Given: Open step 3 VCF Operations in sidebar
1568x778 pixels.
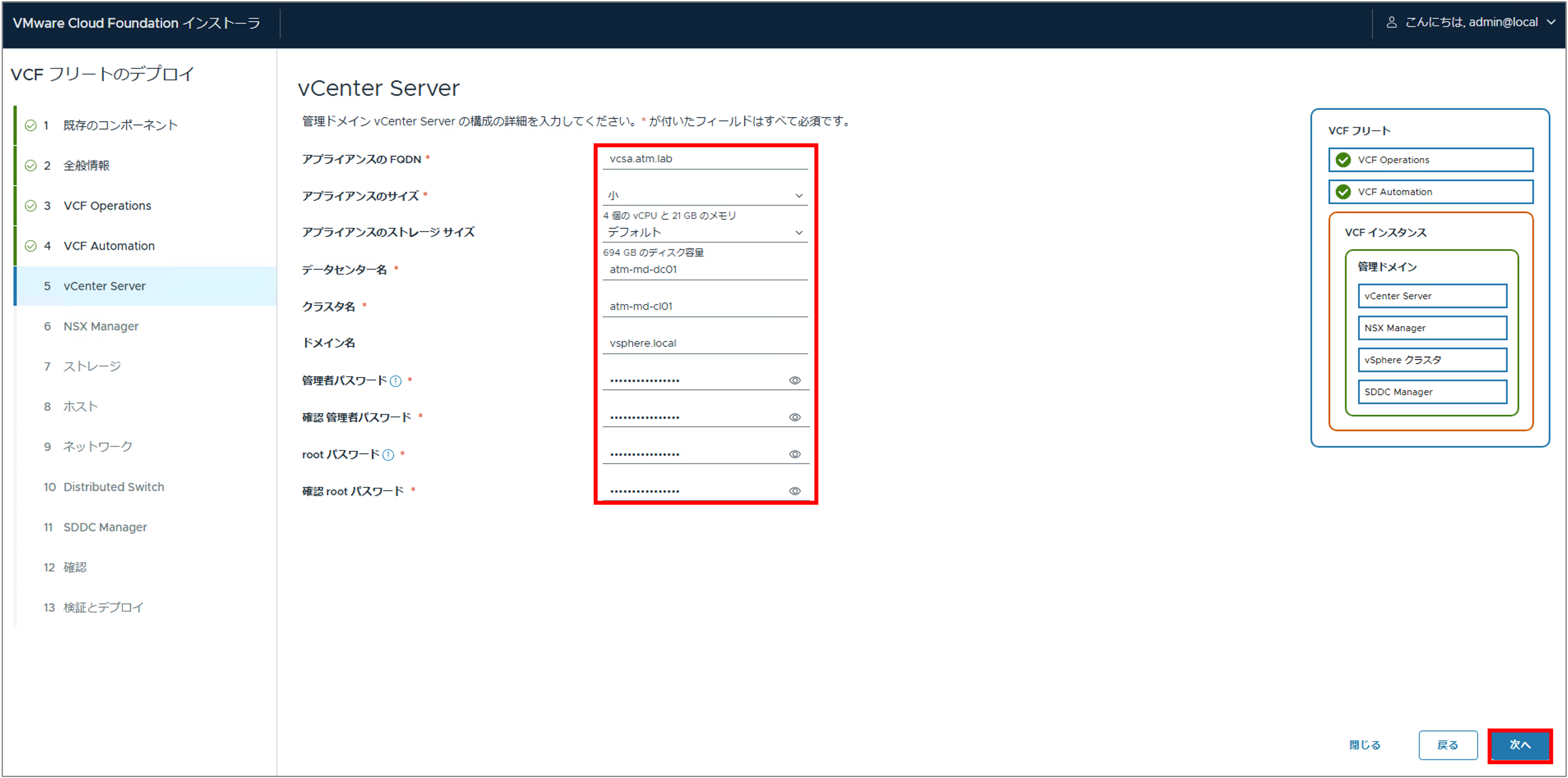Looking at the screenshot, I should point(146,206).
